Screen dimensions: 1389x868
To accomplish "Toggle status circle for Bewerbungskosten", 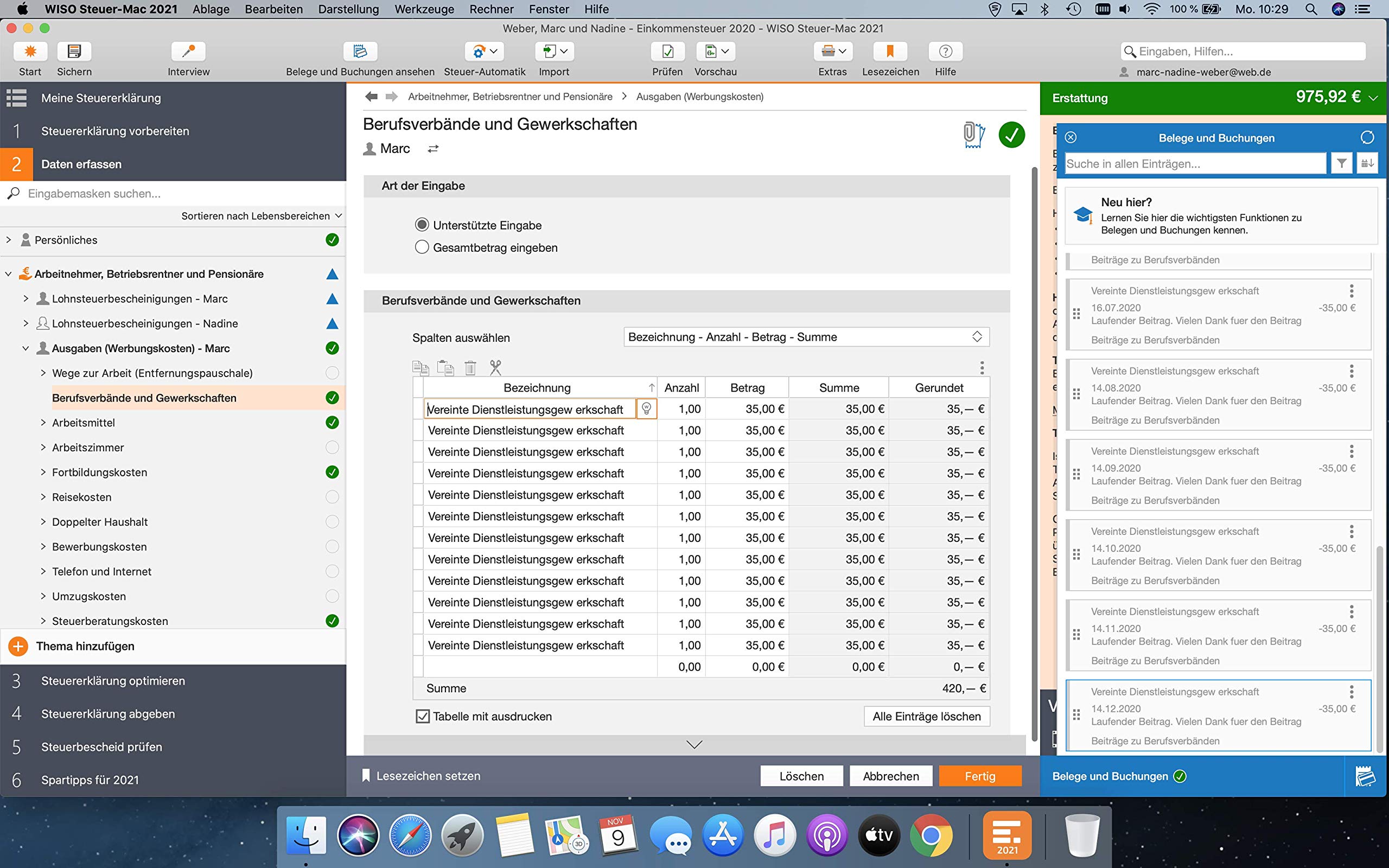I will (x=332, y=546).
